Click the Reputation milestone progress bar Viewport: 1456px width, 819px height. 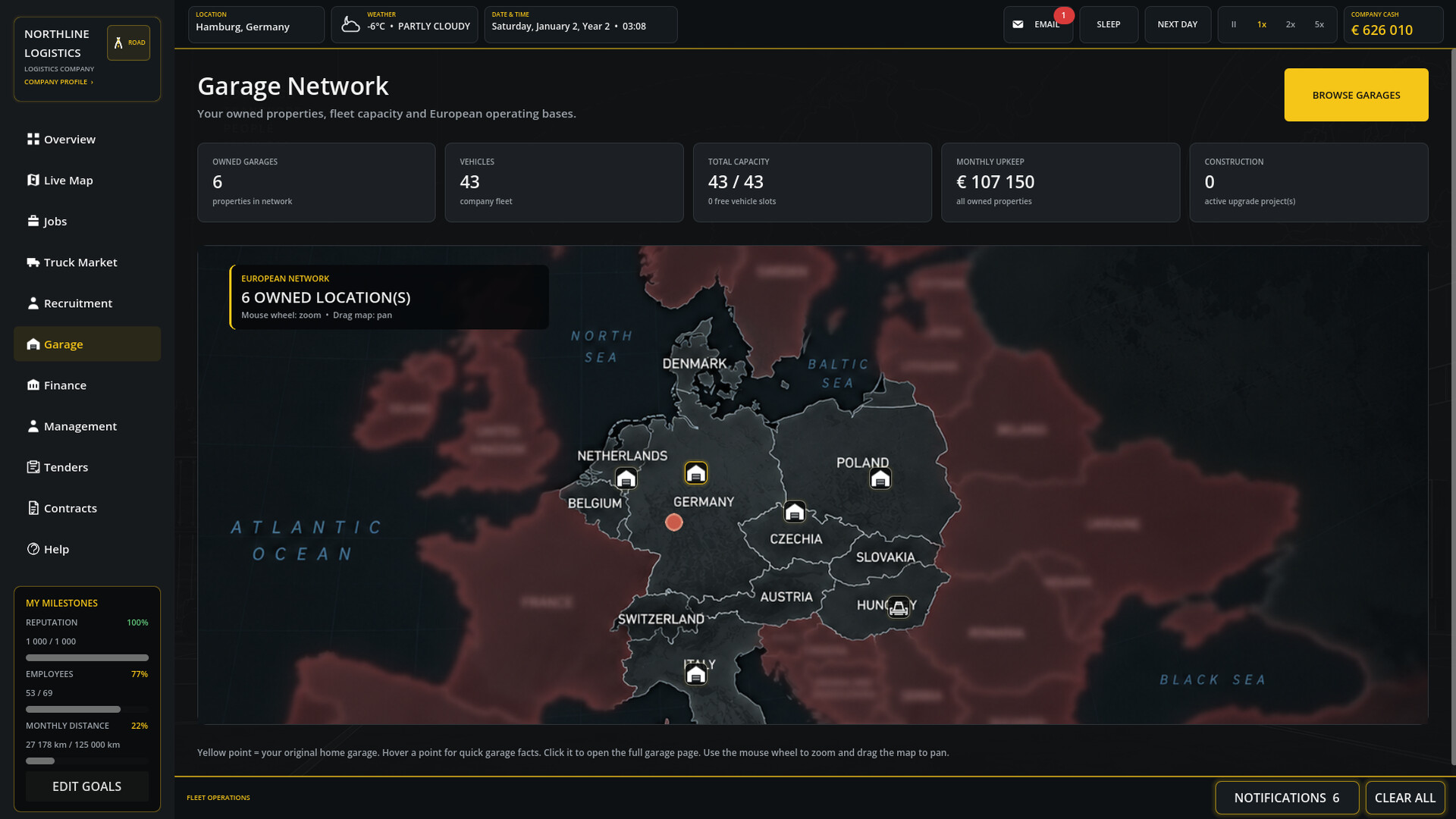(x=87, y=657)
